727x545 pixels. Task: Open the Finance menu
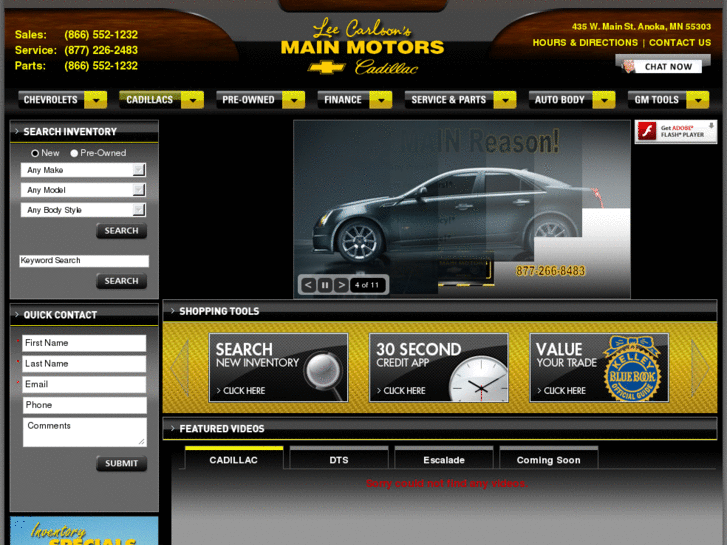point(343,100)
